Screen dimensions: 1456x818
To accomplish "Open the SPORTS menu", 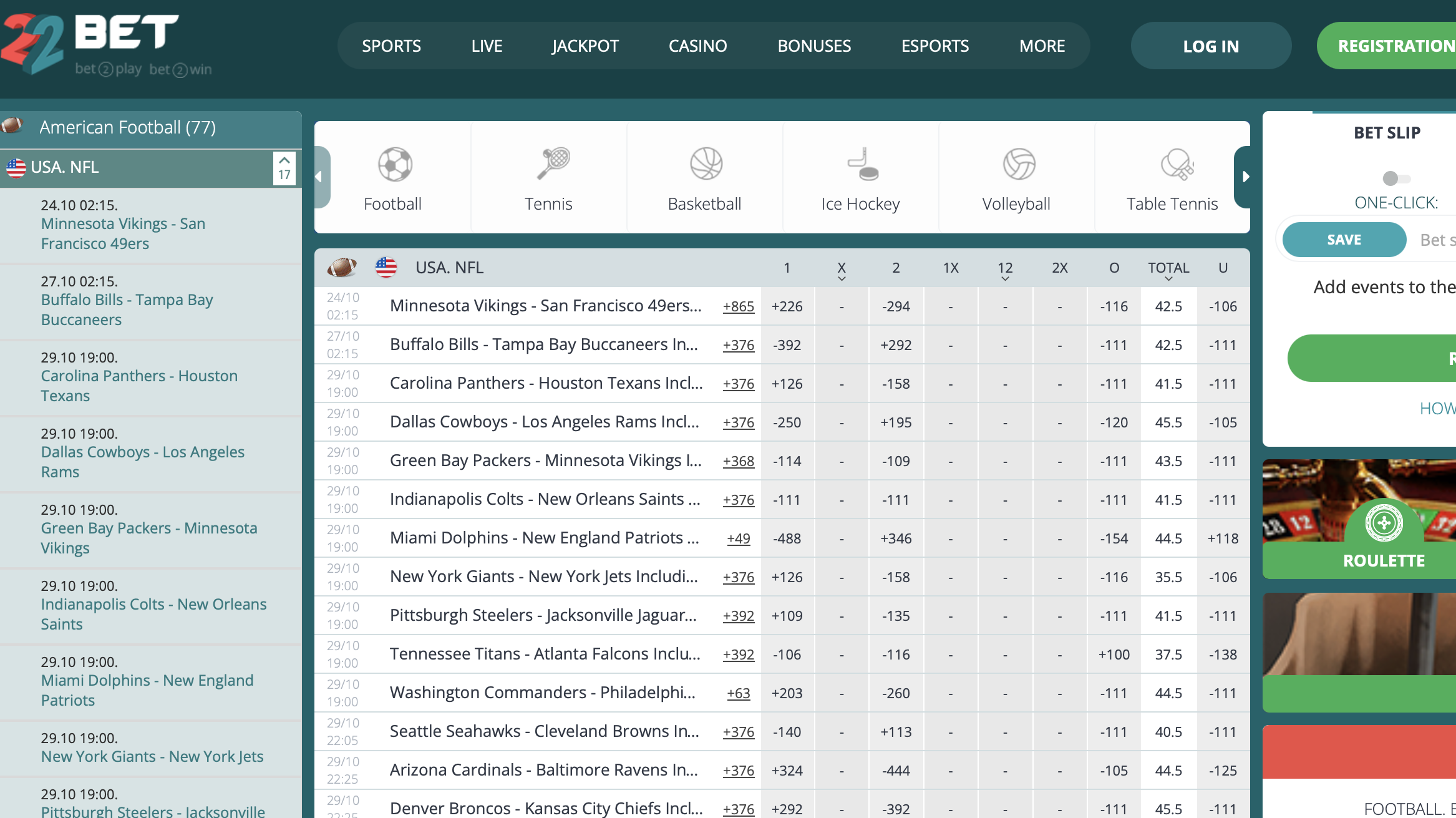I will (391, 46).
